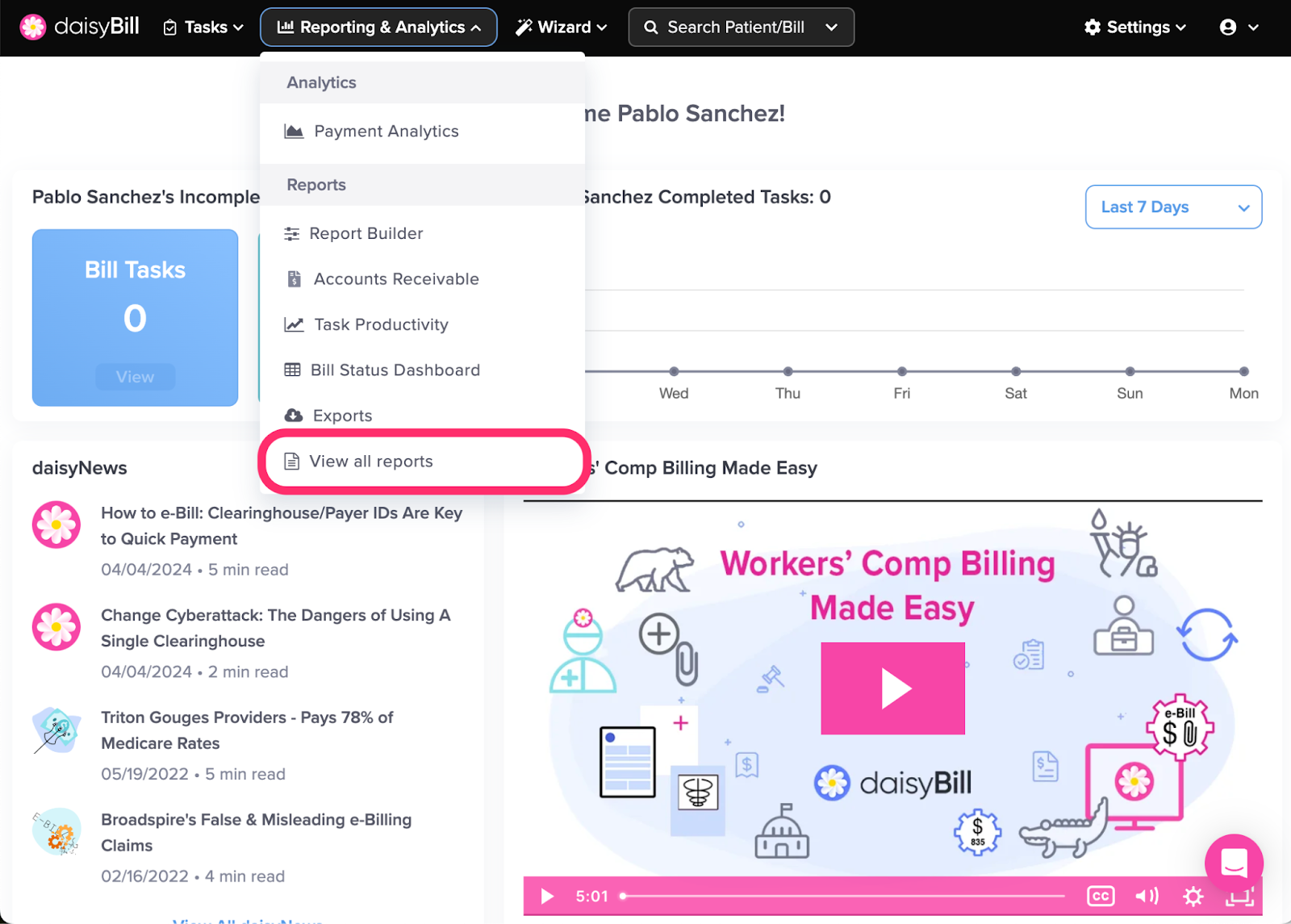Mute the video player volume
This screenshot has width=1291, height=924.
[1147, 896]
